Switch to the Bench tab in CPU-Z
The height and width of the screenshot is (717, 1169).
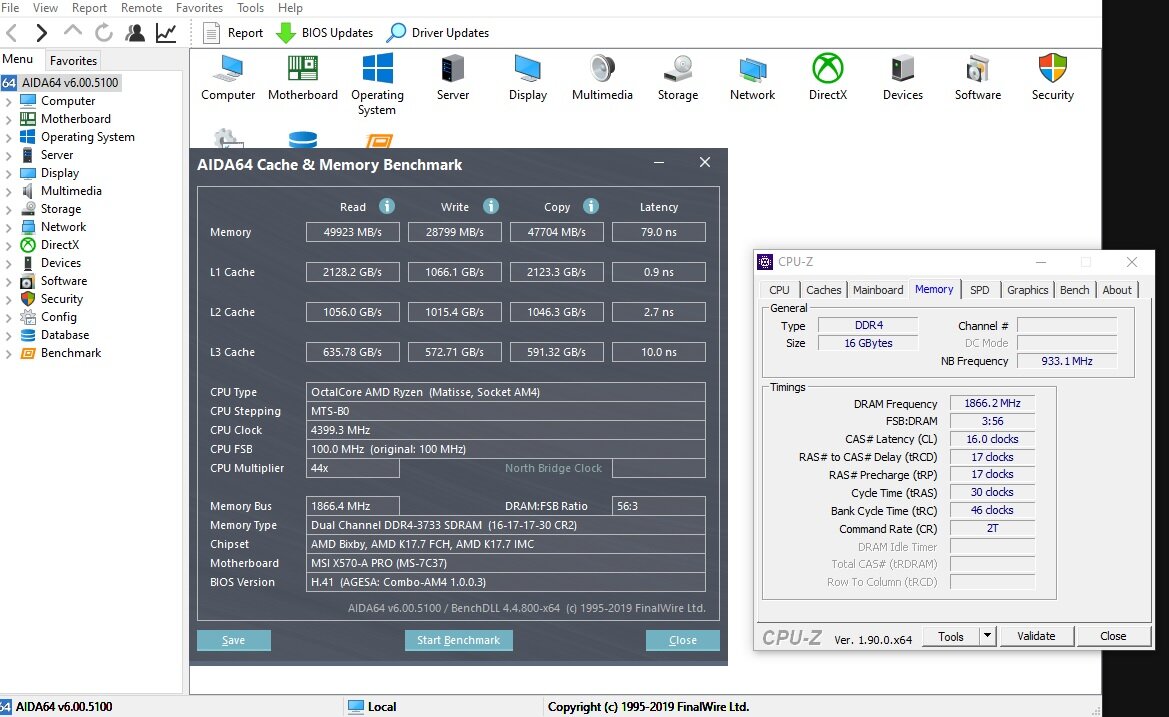click(x=1074, y=290)
